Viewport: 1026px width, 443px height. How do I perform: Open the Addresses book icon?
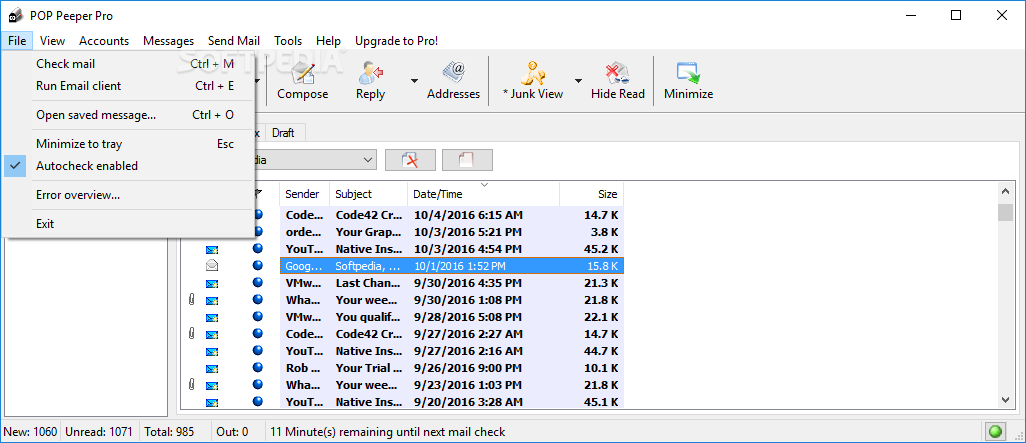453,73
